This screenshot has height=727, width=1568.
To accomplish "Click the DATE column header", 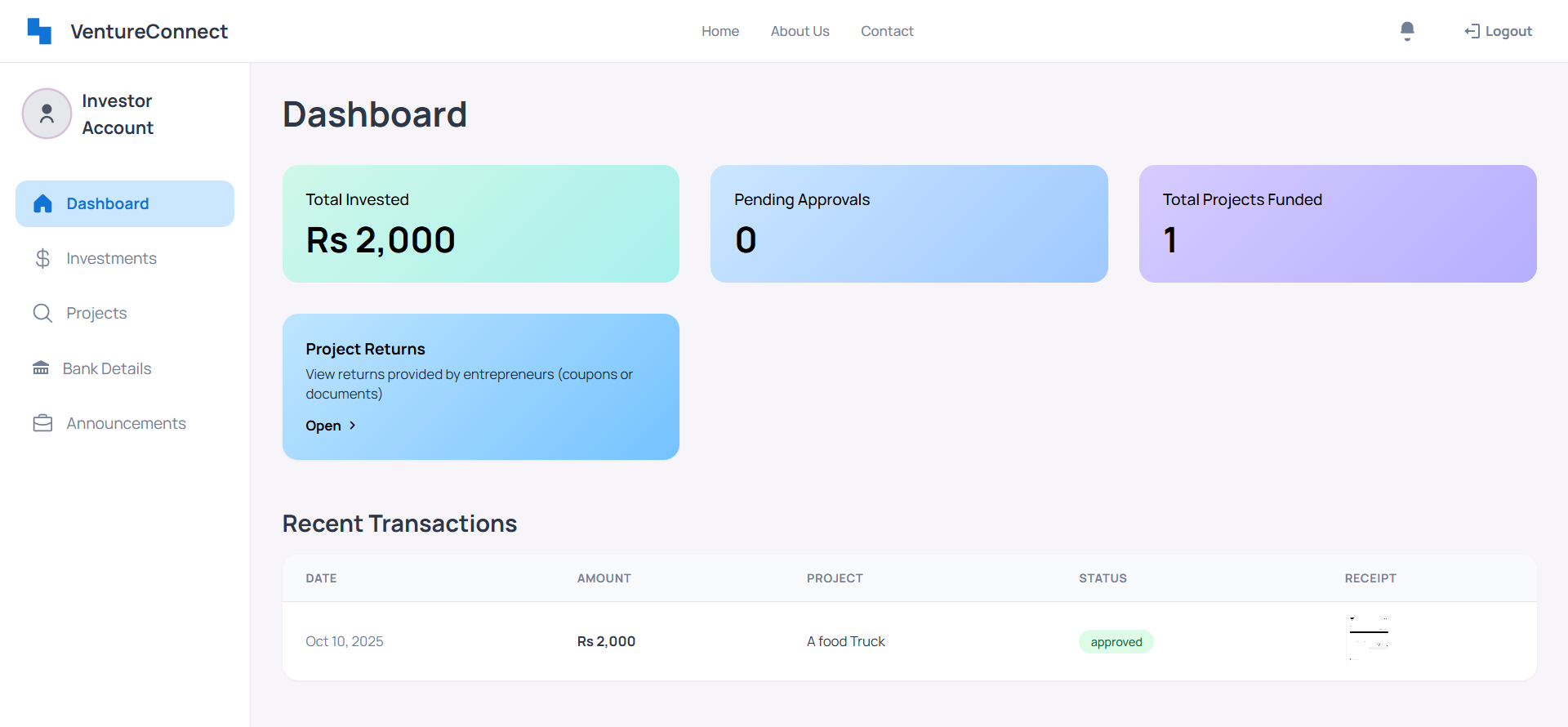I will (x=321, y=578).
